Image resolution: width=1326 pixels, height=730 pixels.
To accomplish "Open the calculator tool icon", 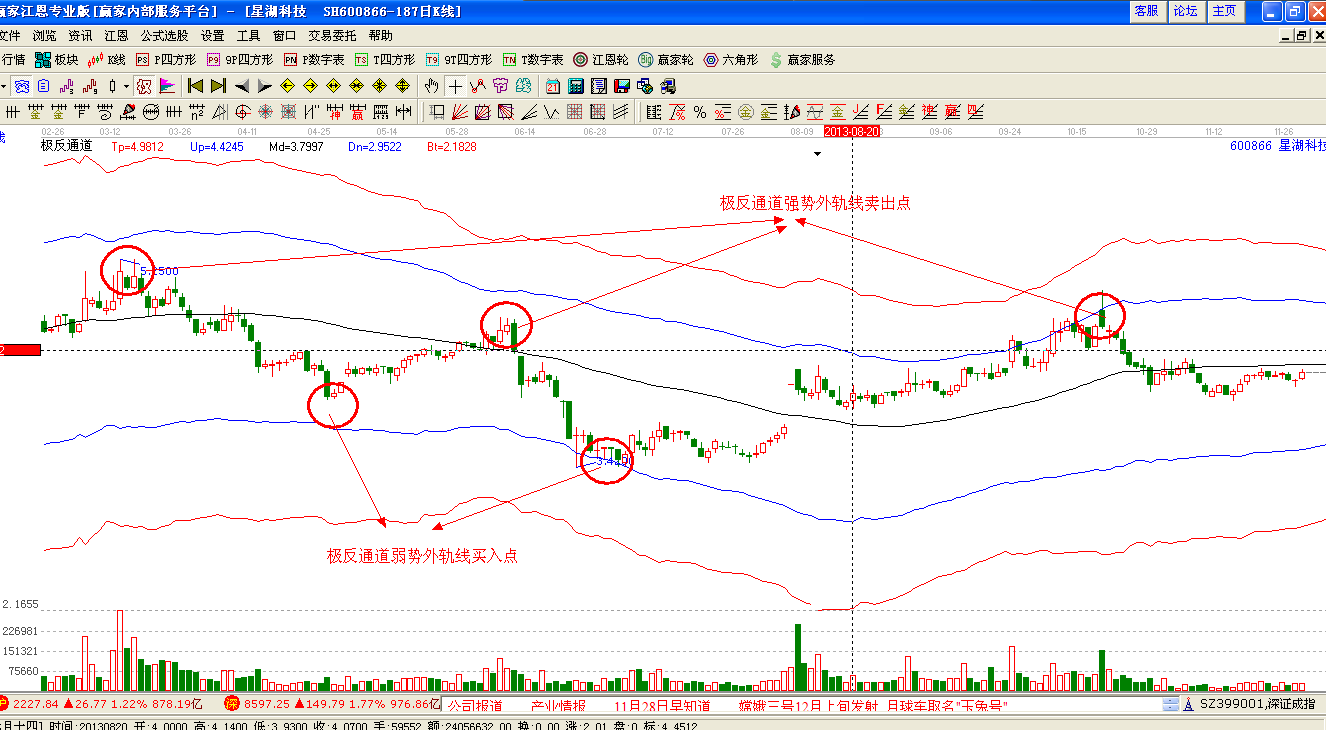I will 577,86.
